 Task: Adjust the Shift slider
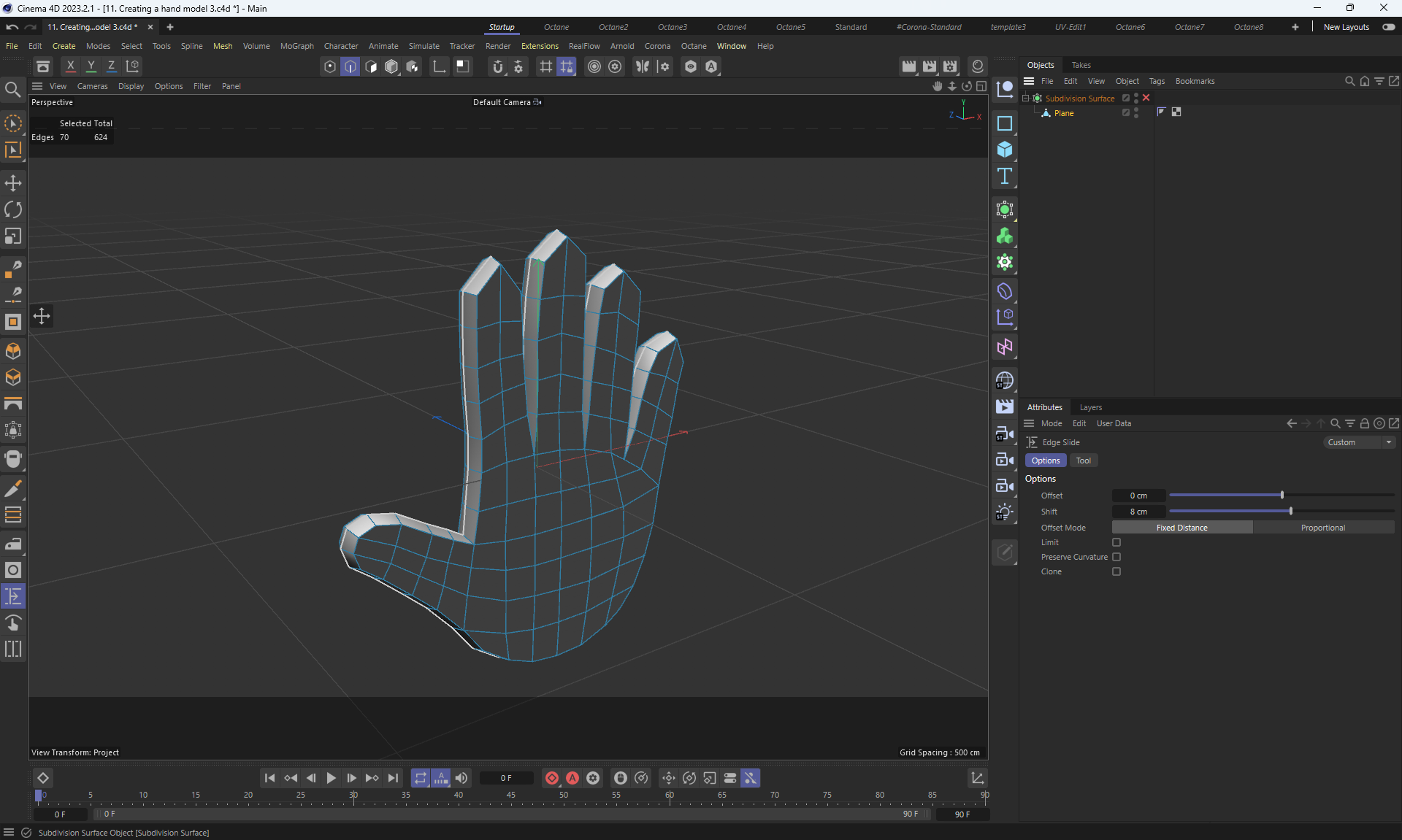[x=1290, y=511]
